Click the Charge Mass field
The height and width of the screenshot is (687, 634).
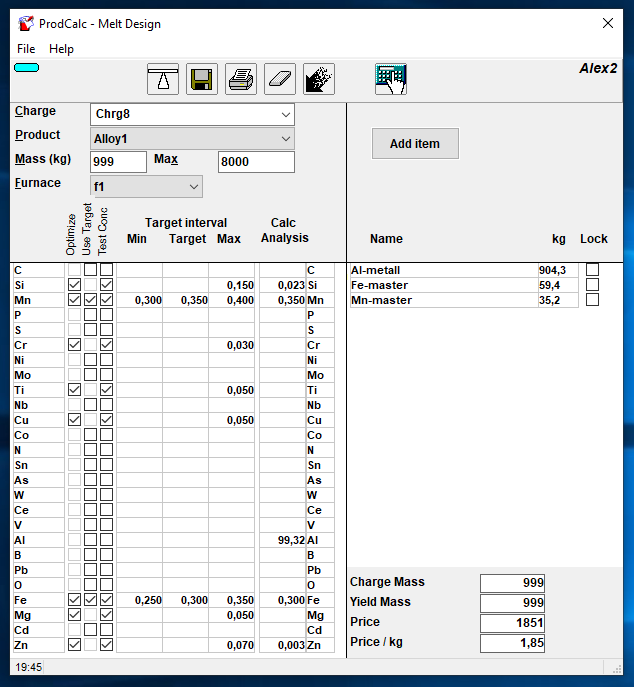512,582
